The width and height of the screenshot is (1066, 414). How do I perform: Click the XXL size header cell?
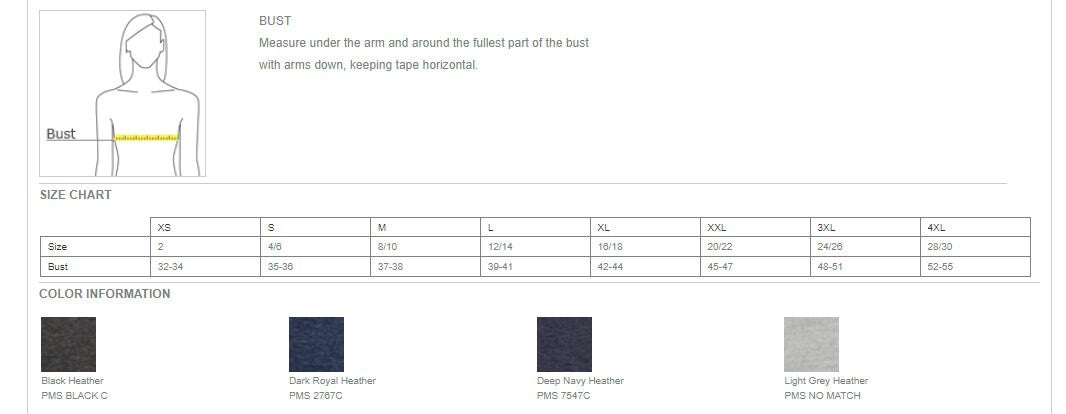pos(755,228)
